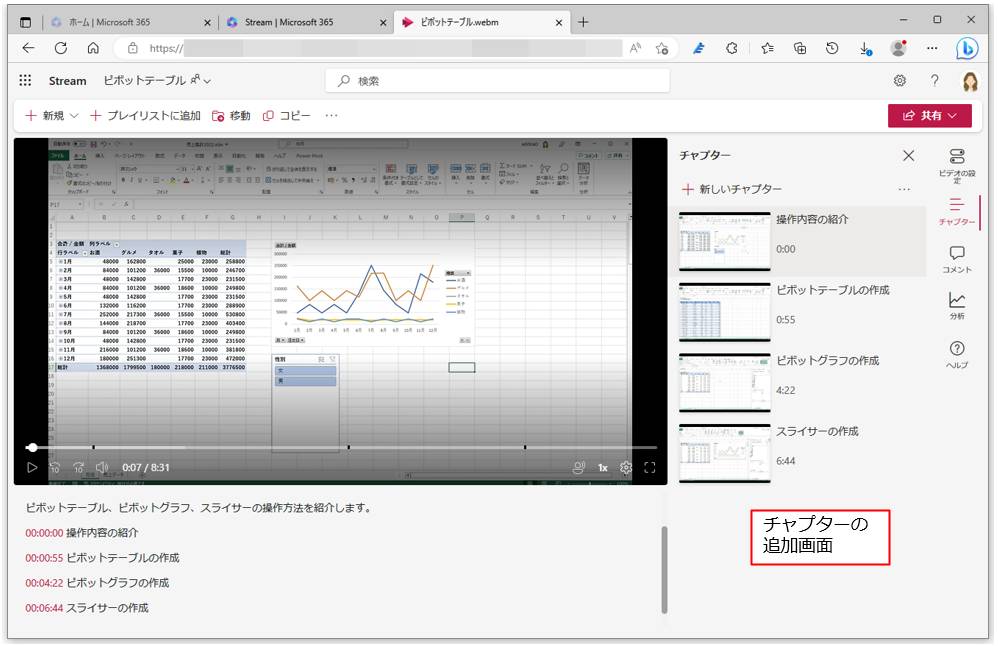Mute the video volume

point(102,467)
